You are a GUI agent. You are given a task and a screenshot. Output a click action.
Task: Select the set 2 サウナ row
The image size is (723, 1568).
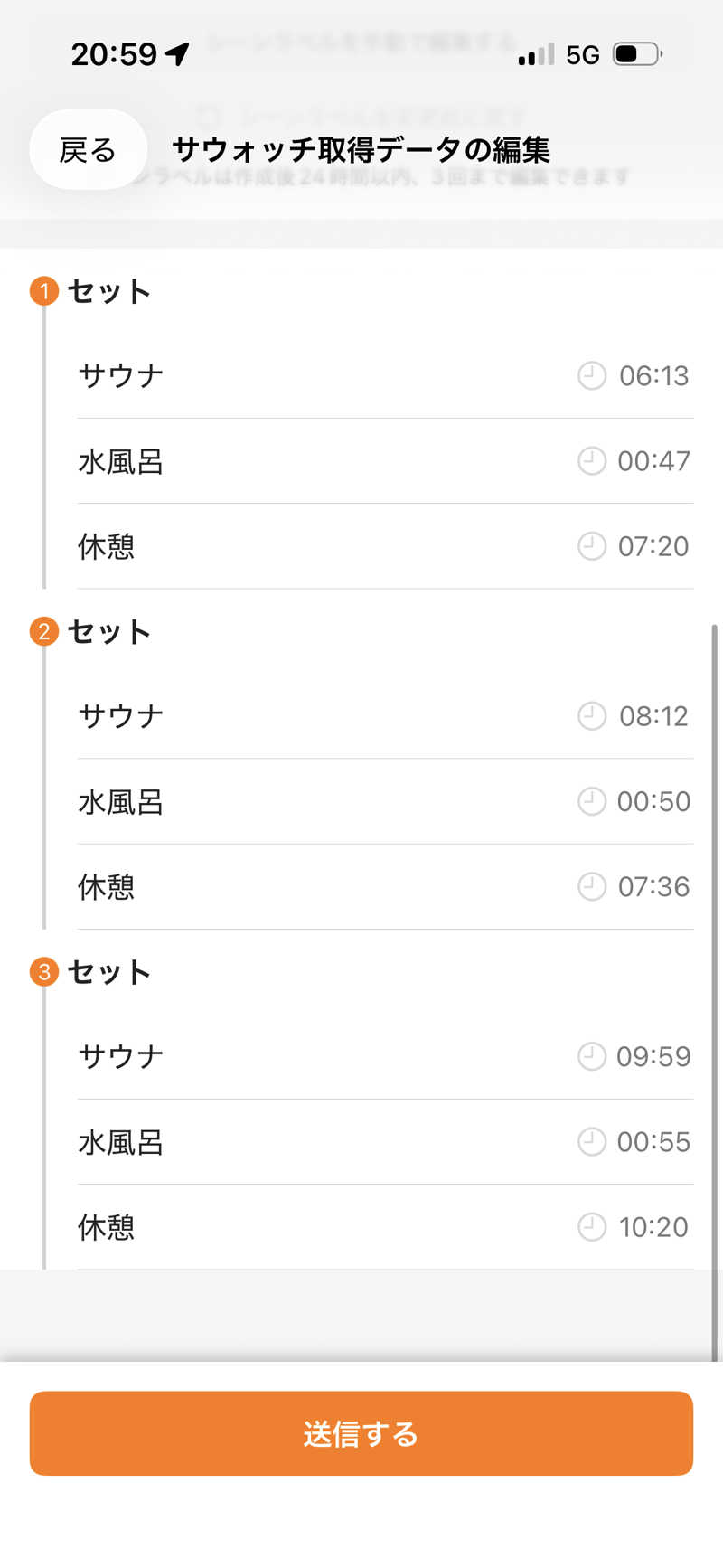click(x=385, y=716)
